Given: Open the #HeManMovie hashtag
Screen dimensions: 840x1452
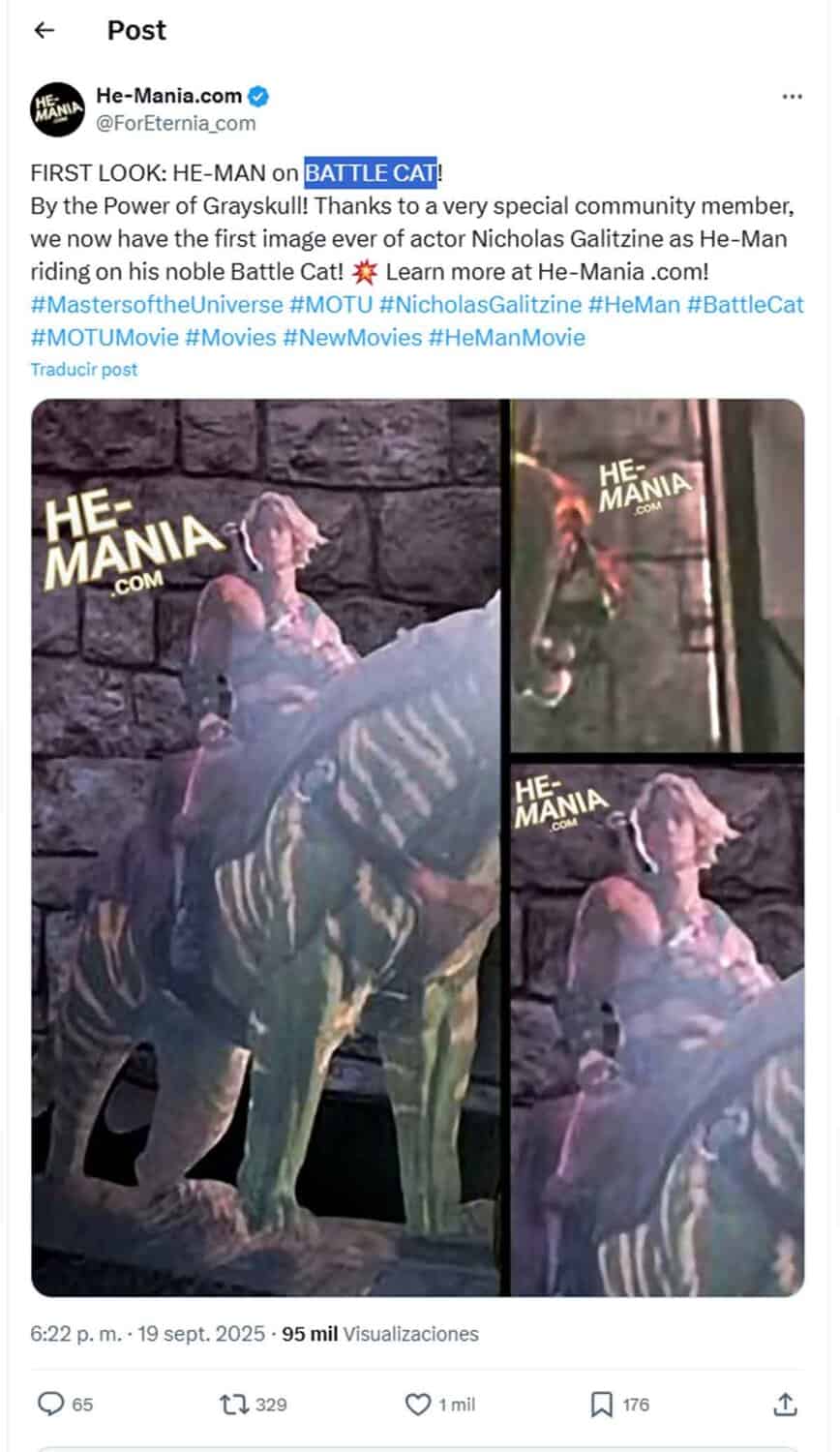Looking at the screenshot, I should pyautogui.click(x=506, y=337).
